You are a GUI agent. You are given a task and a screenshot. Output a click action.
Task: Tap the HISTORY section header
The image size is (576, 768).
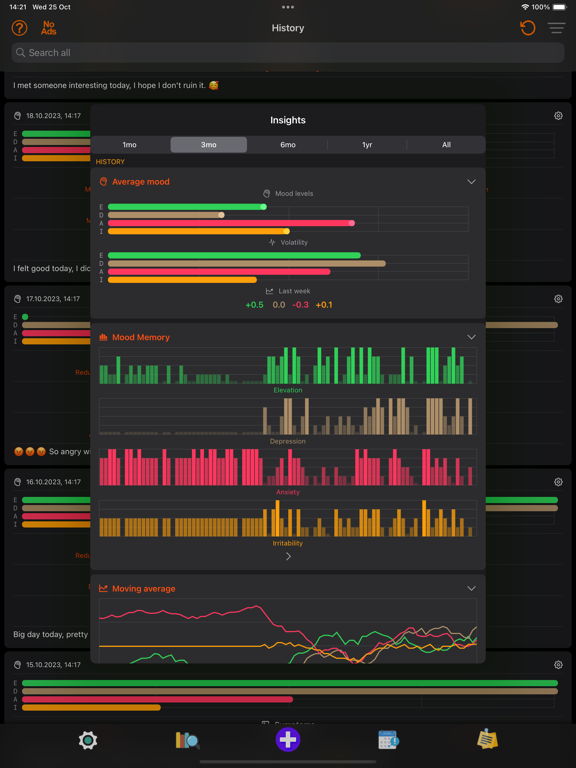[x=110, y=162]
